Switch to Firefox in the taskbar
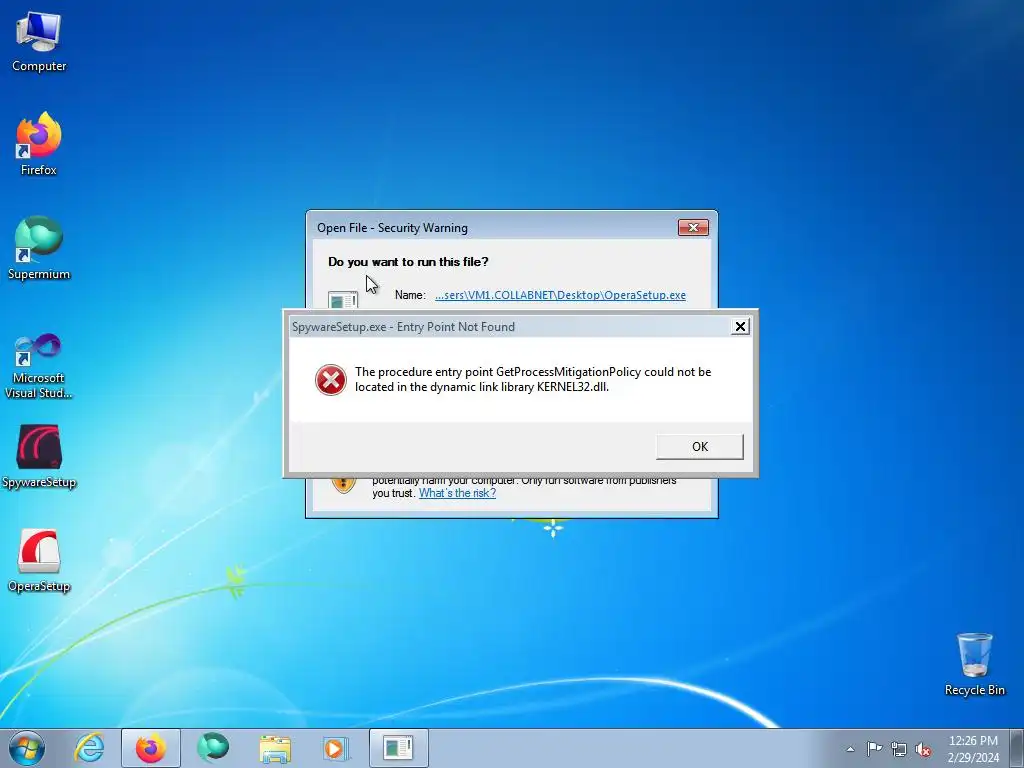This screenshot has height=768, width=1024. tap(150, 748)
